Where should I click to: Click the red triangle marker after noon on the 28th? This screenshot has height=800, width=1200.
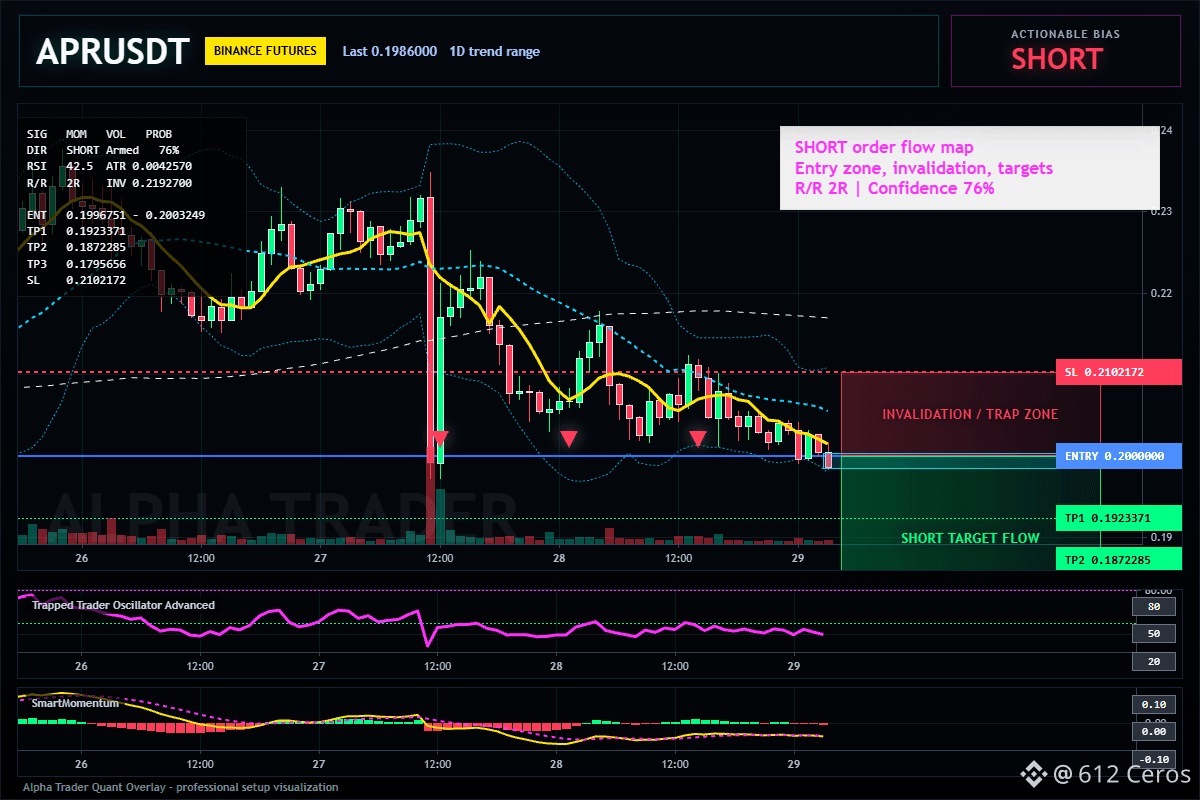click(x=698, y=438)
